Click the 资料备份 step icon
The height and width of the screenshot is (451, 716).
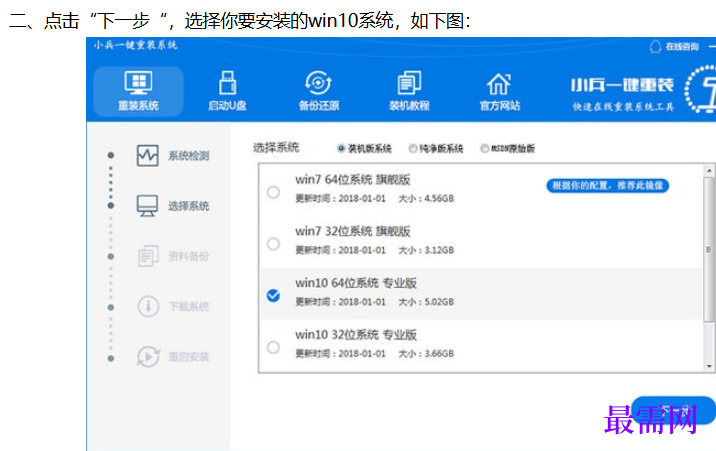[x=148, y=256]
